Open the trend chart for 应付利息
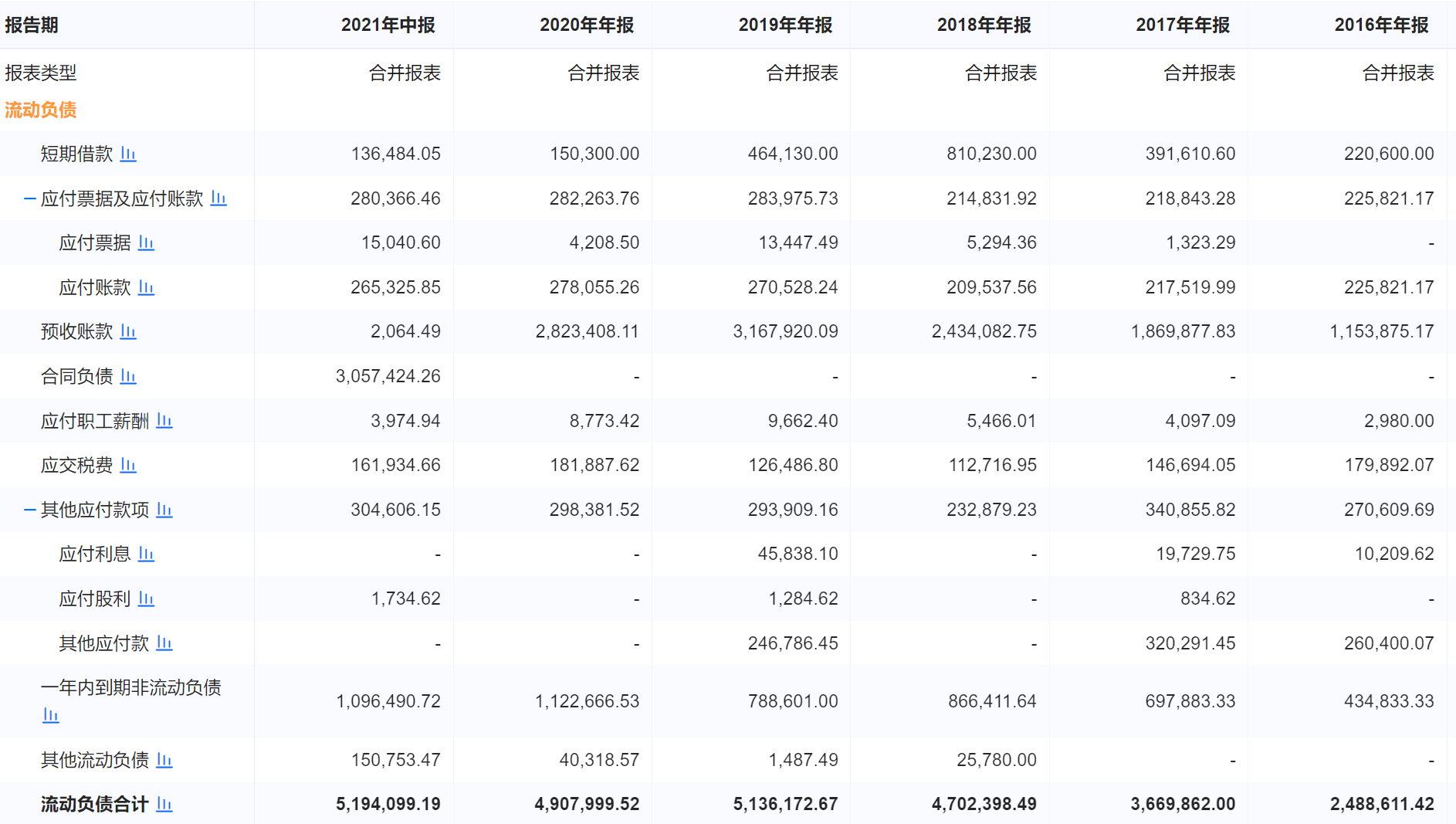Image resolution: width=1456 pixels, height=824 pixels. point(147,554)
